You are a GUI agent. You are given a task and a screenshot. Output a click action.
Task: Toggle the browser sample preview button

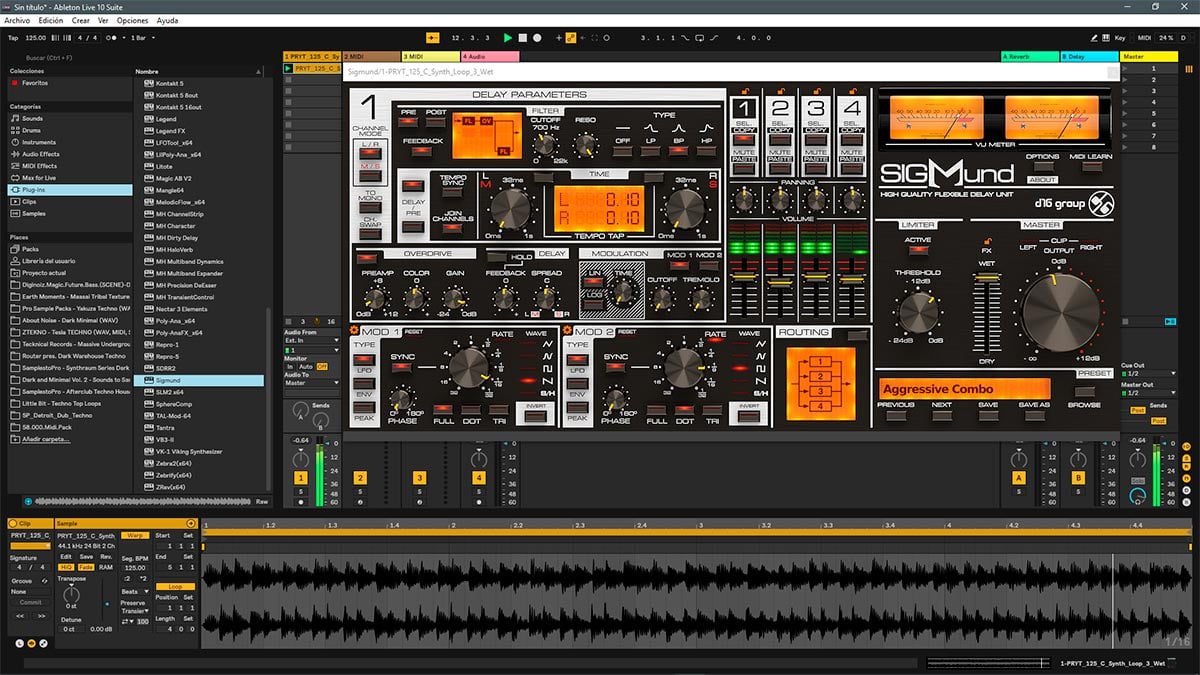pos(29,501)
